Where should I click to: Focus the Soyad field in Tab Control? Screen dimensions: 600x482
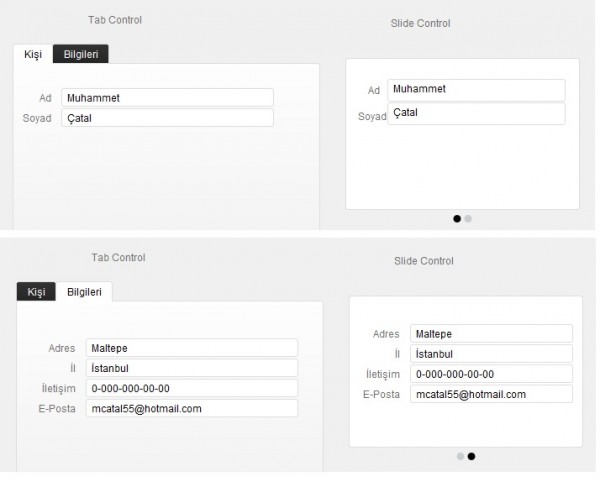click(x=168, y=118)
